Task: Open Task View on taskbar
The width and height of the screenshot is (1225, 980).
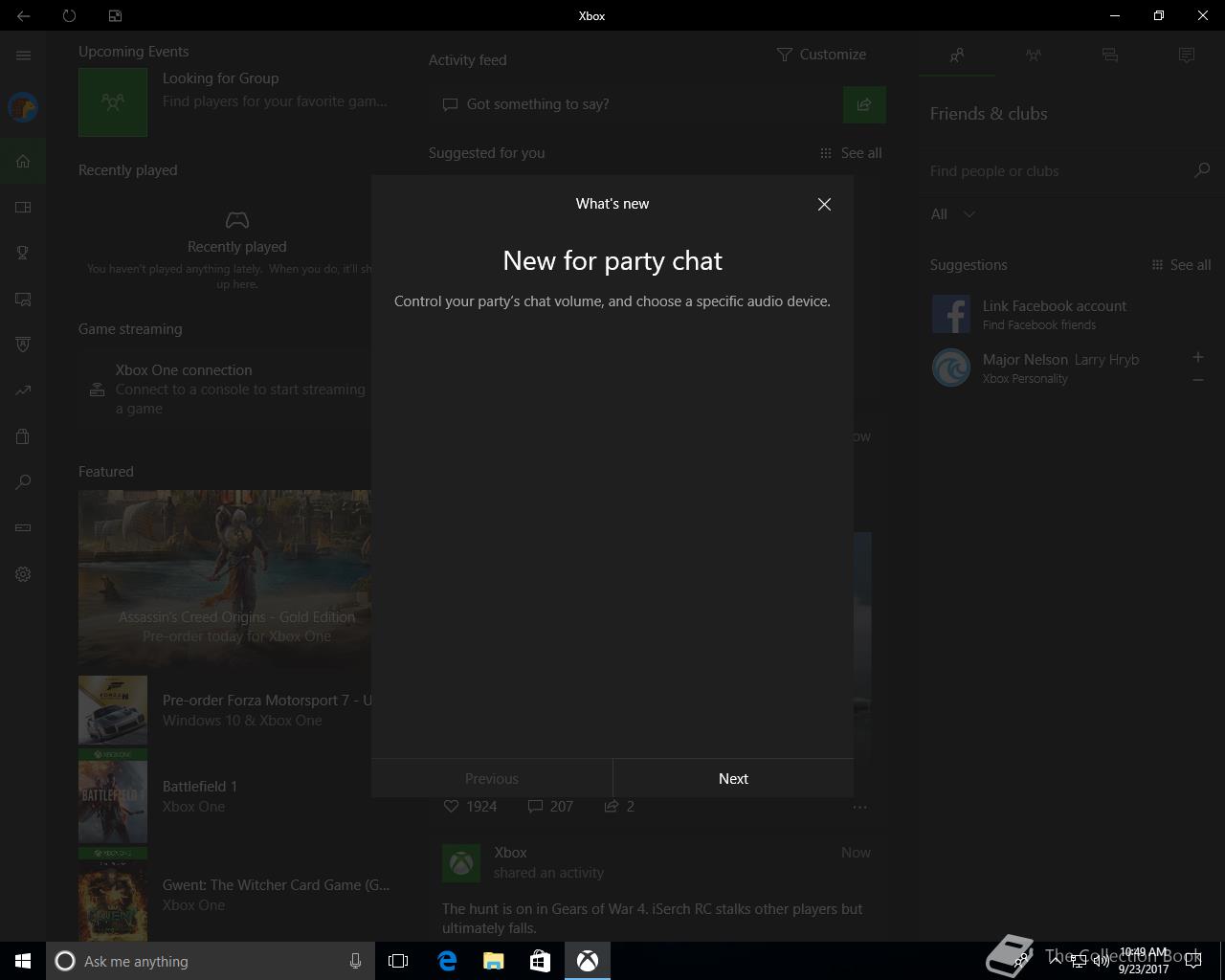Action: (398, 961)
